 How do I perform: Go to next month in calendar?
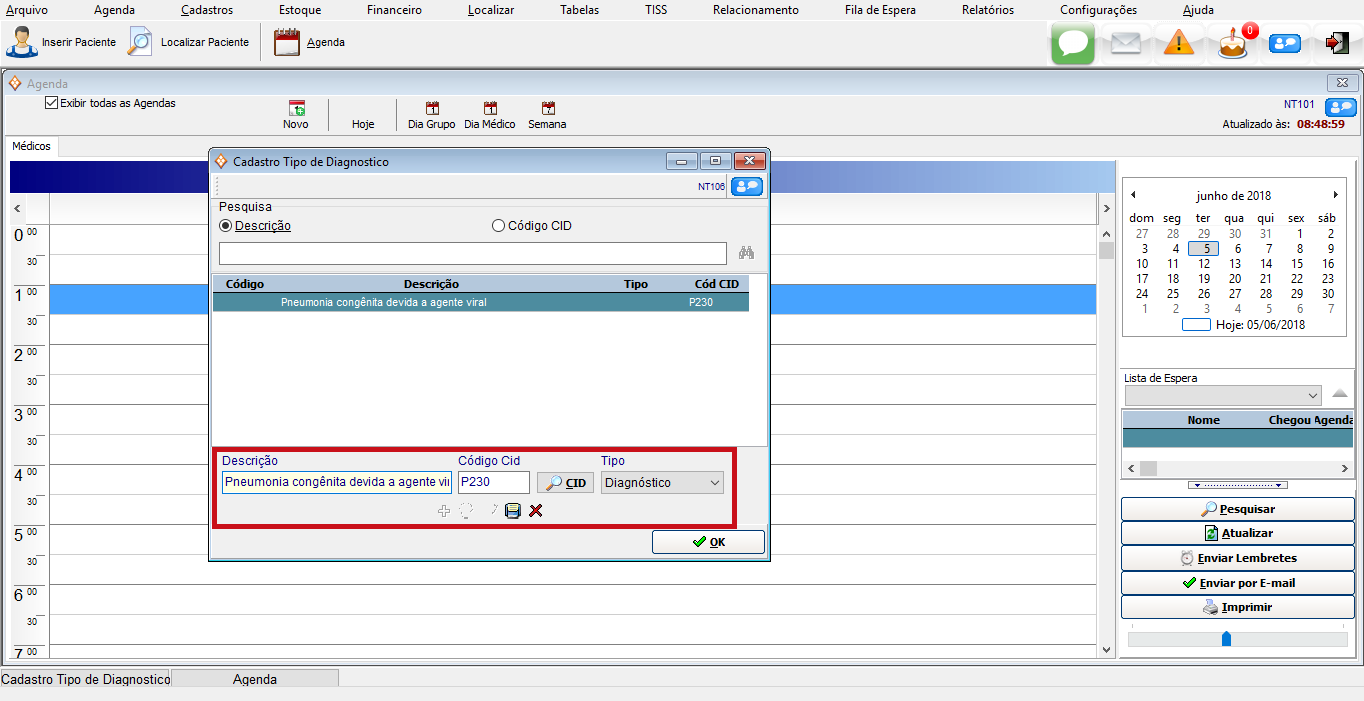tap(1335, 195)
